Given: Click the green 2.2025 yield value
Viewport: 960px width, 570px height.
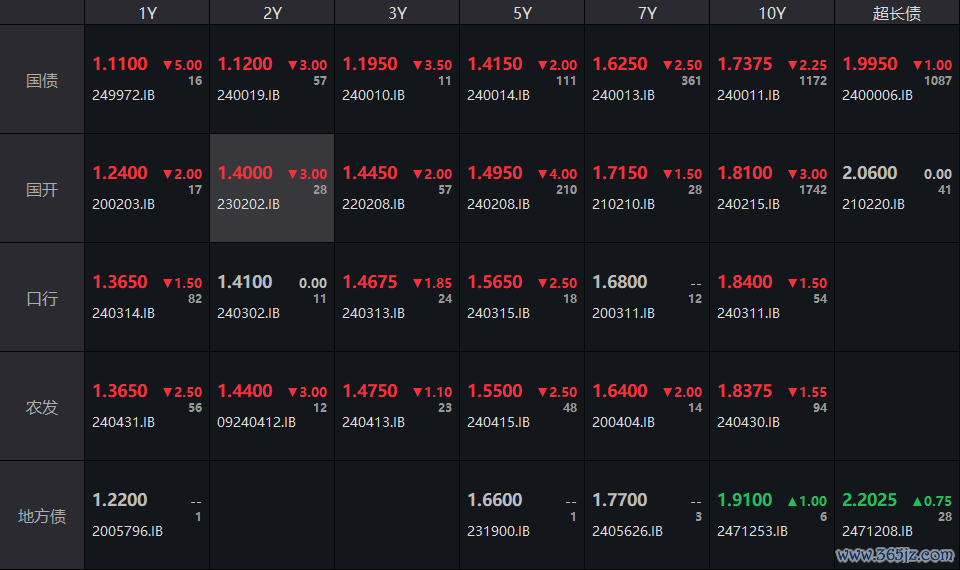Looking at the screenshot, I should point(870,500).
